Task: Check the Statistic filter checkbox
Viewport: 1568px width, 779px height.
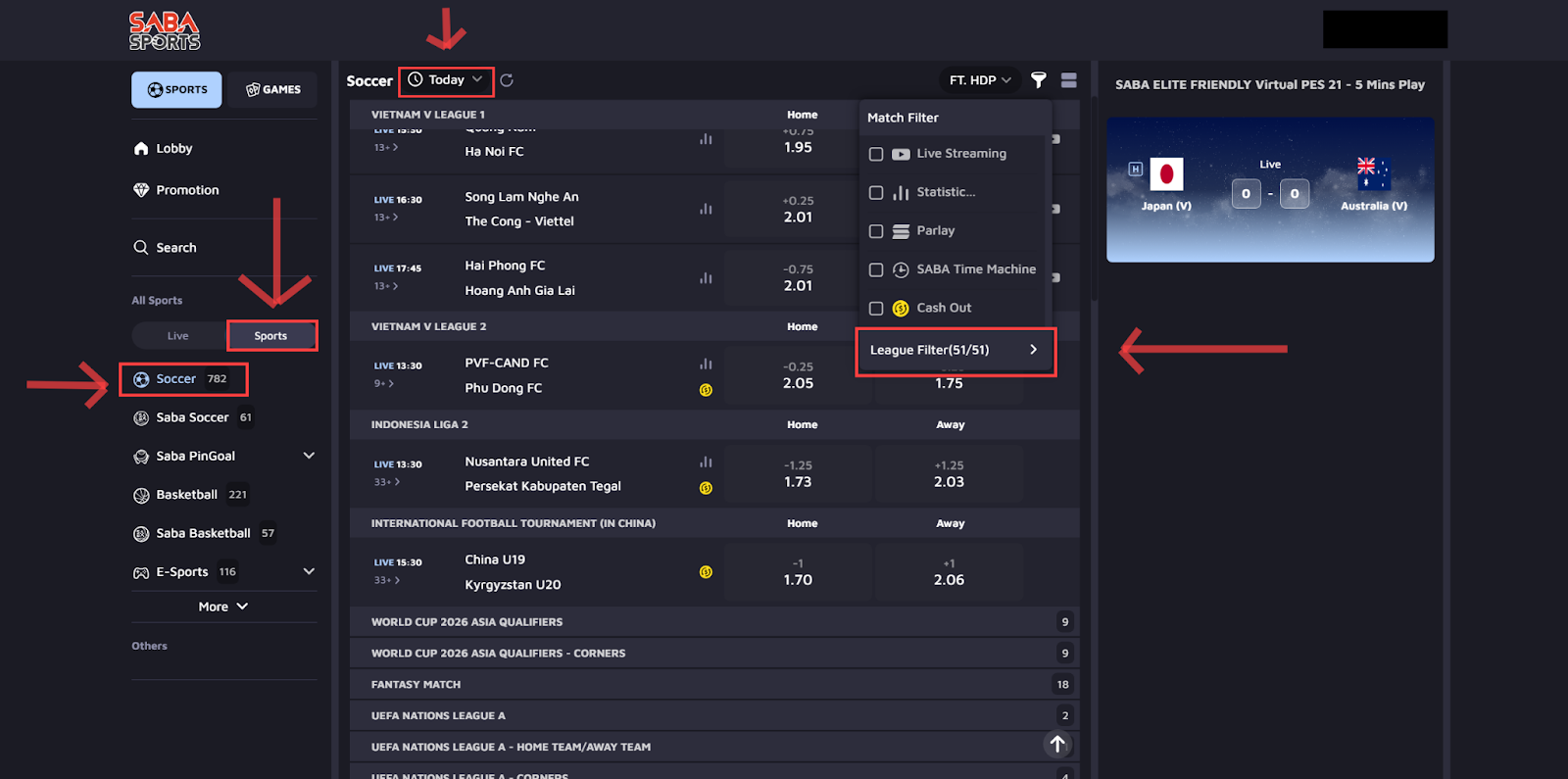Action: pyautogui.click(x=876, y=193)
